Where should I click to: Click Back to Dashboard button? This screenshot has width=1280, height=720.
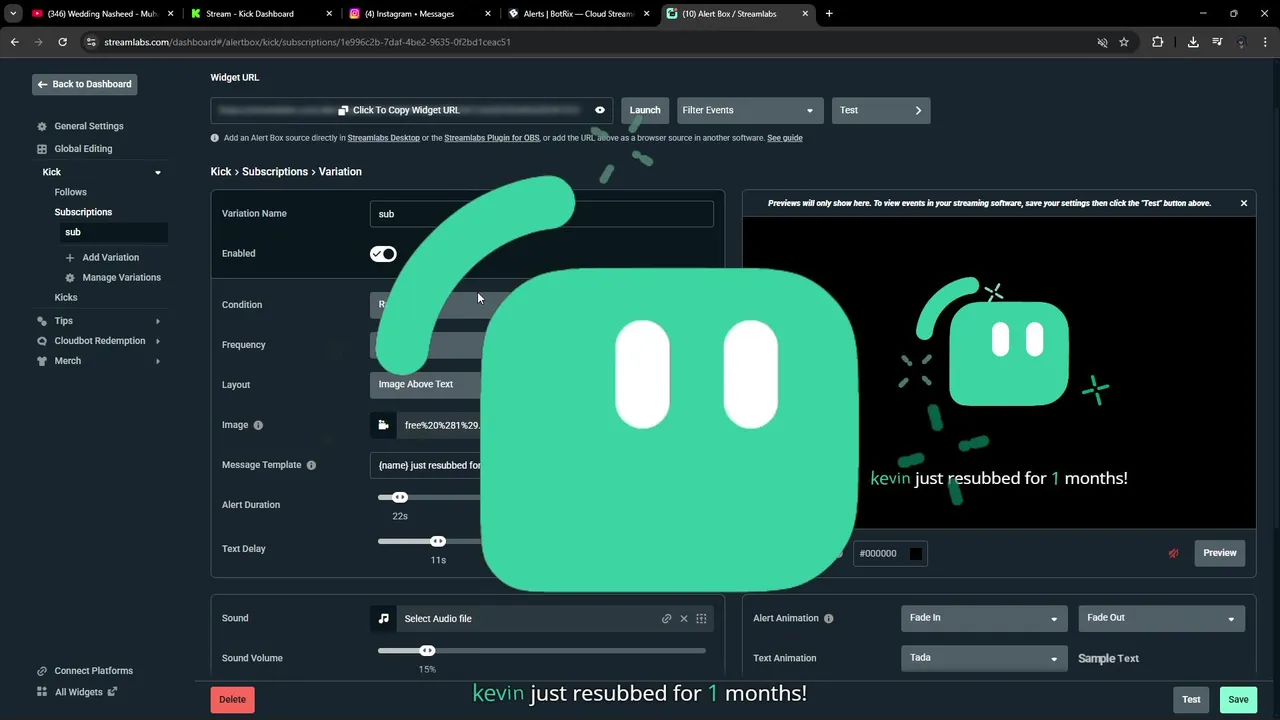point(84,84)
